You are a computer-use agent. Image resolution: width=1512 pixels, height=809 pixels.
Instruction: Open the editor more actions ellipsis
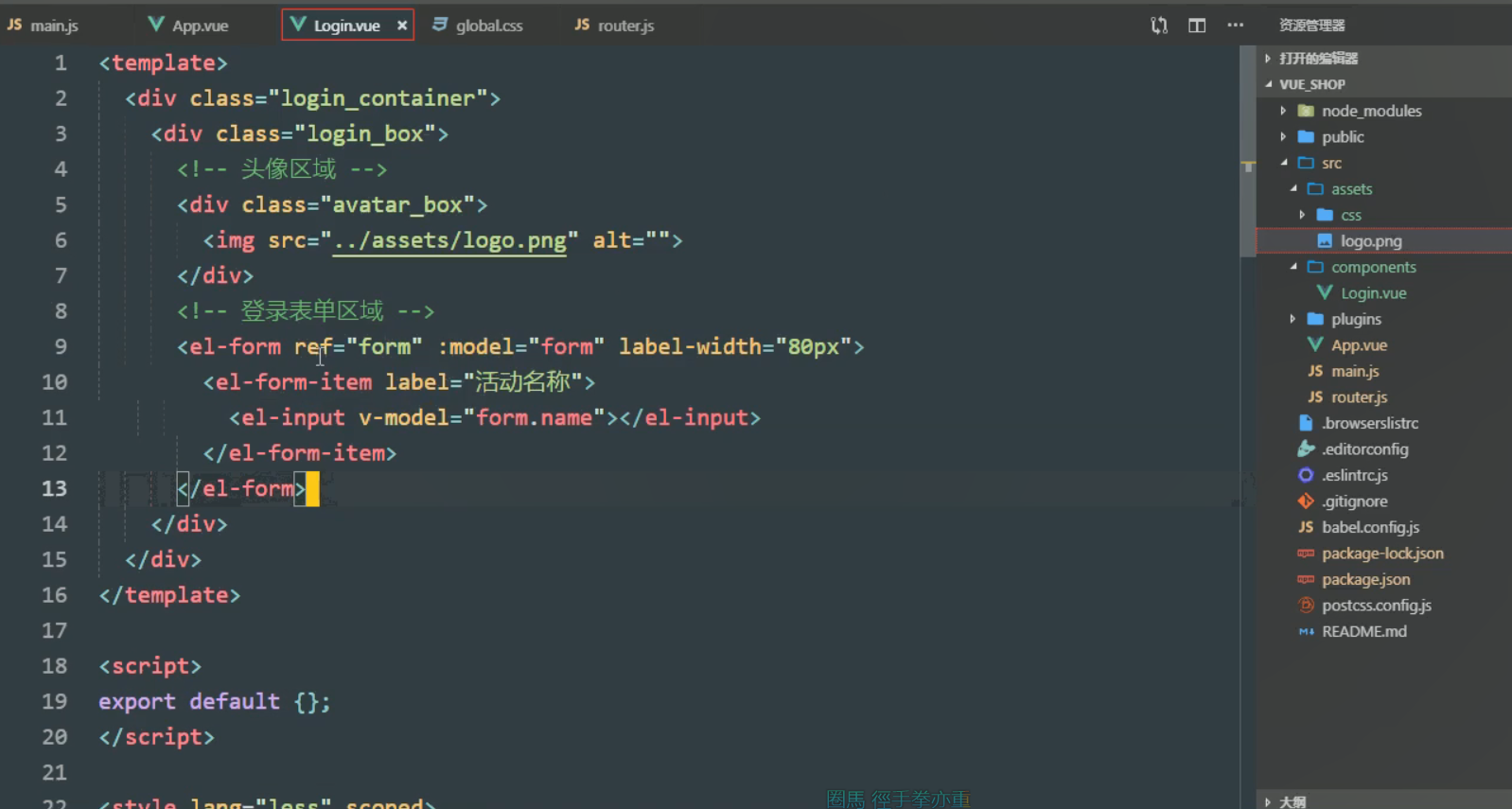pos(1235,26)
